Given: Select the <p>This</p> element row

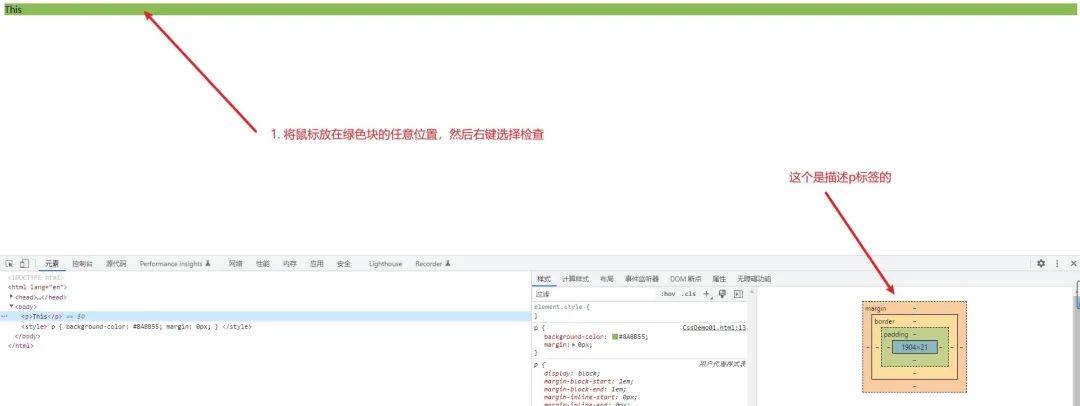Looking at the screenshot, I should tap(265, 316).
